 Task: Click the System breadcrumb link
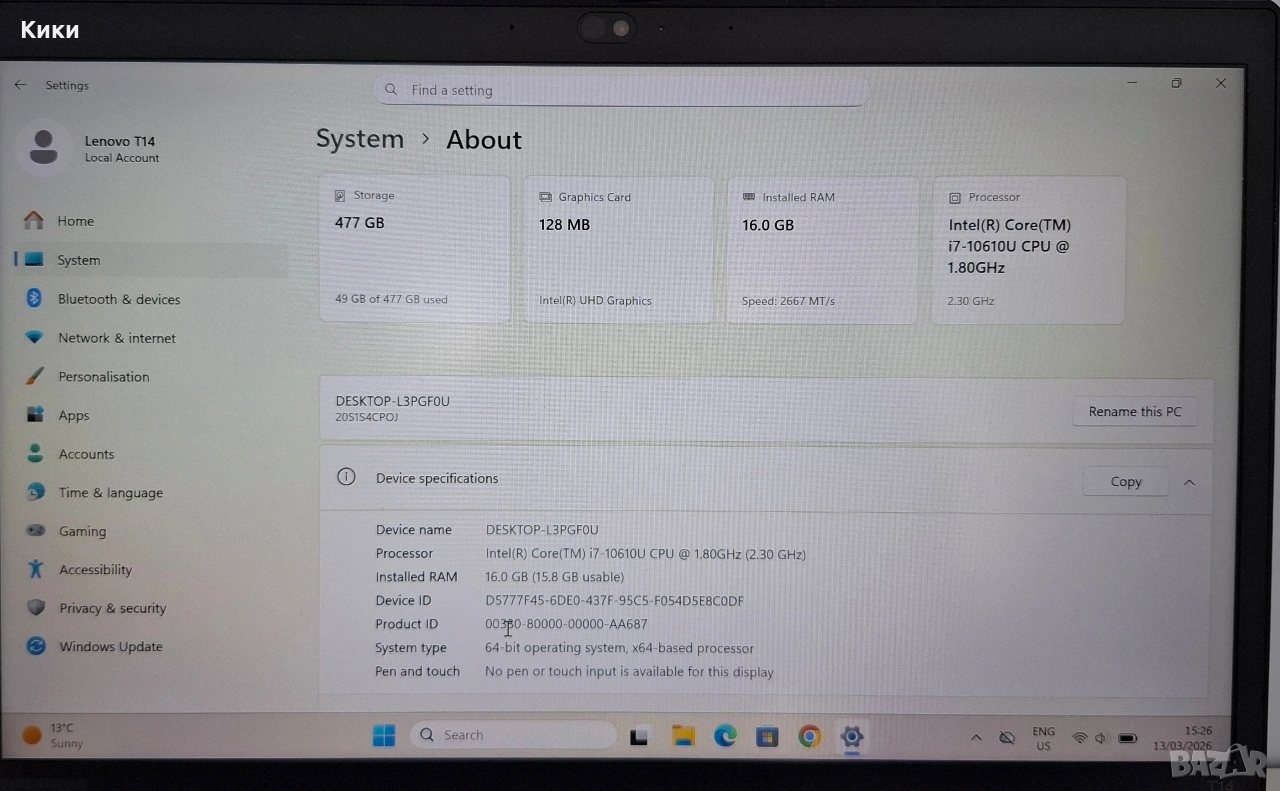(x=360, y=139)
